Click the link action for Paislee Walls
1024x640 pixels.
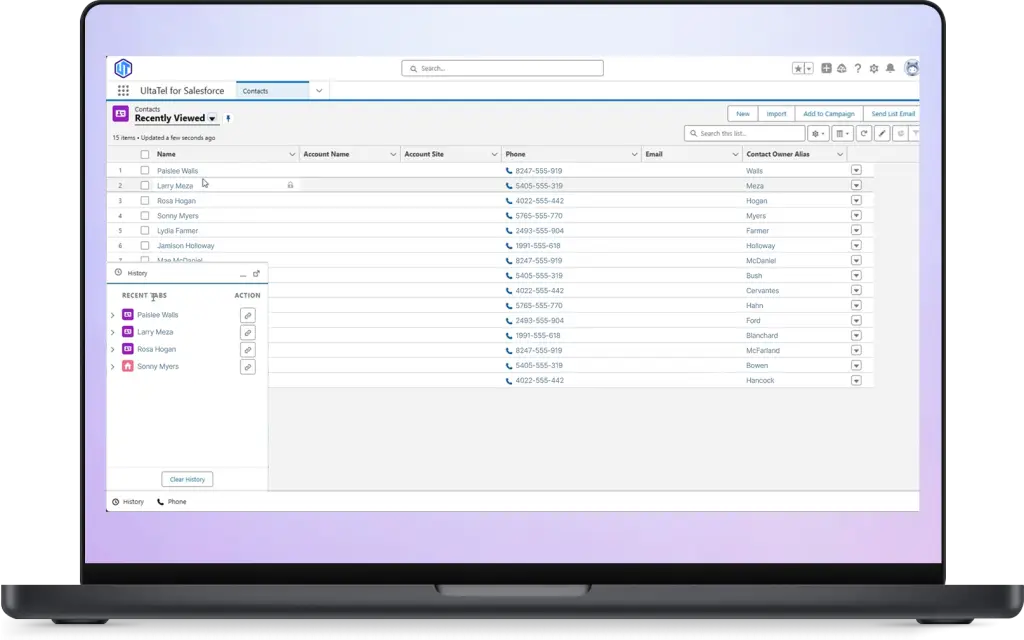point(248,315)
